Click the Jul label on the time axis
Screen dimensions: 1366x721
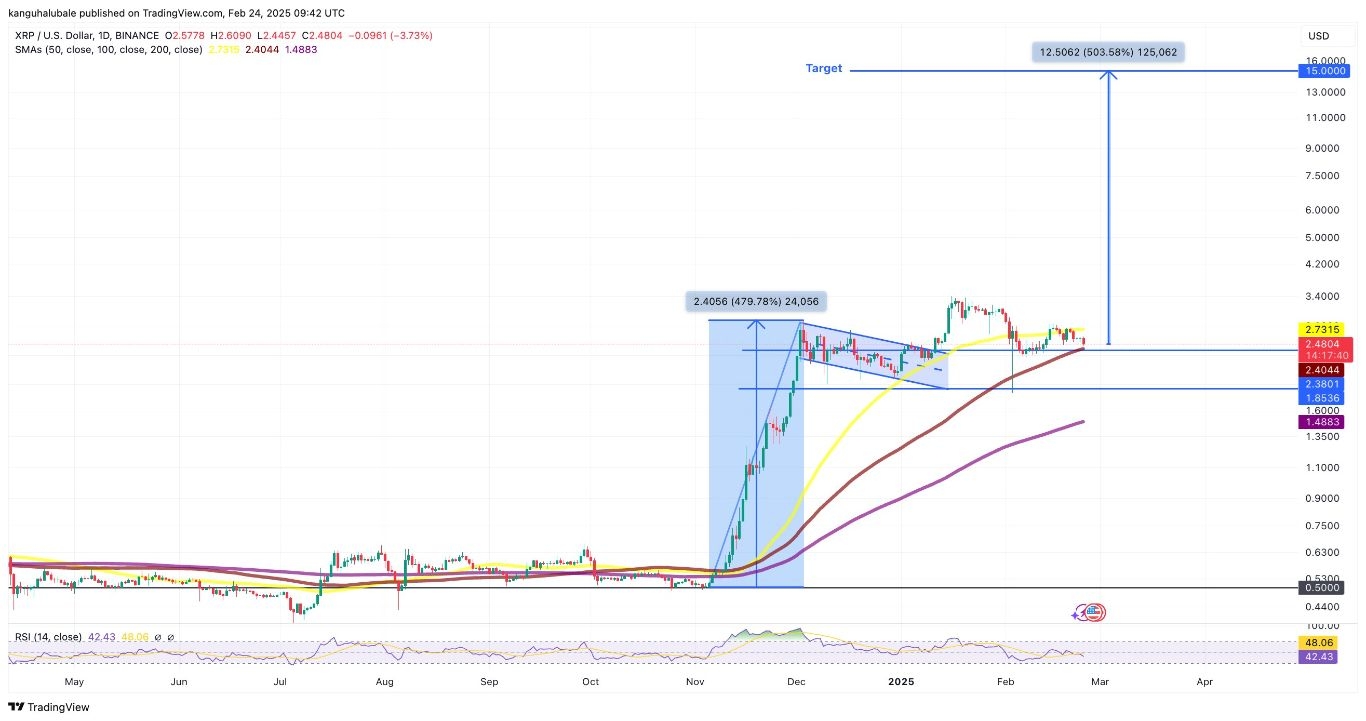pyautogui.click(x=281, y=682)
